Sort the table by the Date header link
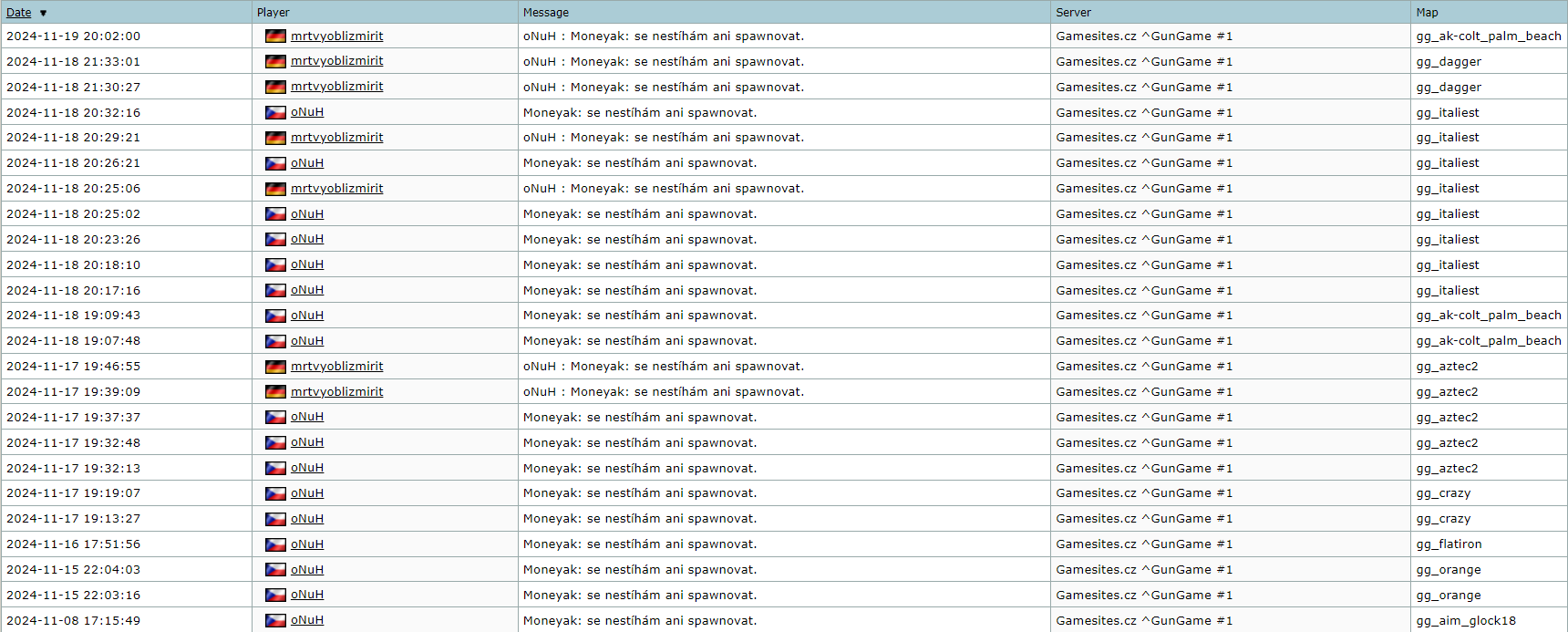Viewport: 1568px width, 632px height. [18, 13]
